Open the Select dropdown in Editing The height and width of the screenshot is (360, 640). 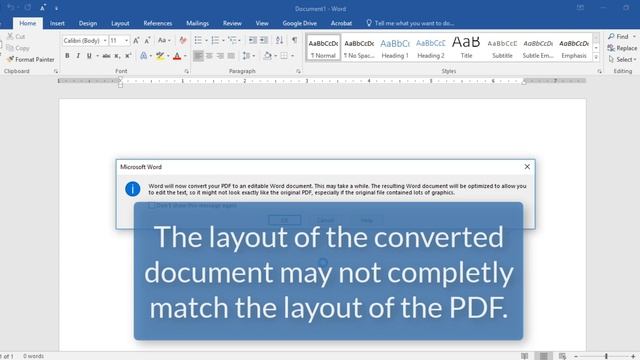pyautogui.click(x=622, y=60)
